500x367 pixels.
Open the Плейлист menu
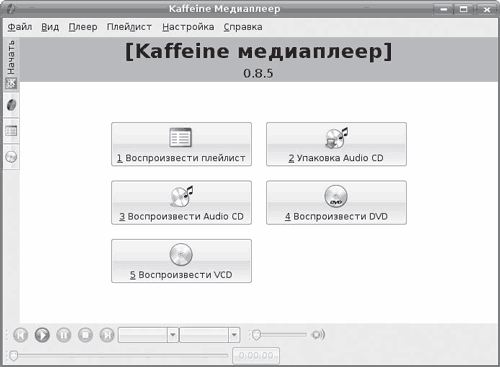click(129, 27)
